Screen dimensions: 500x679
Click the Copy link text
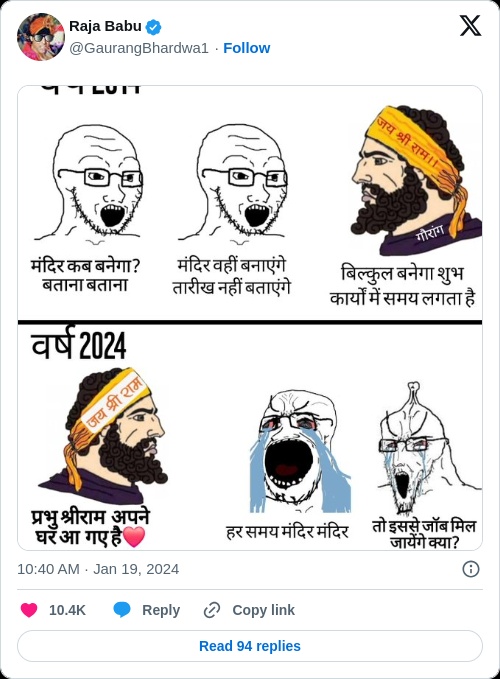(x=263, y=610)
